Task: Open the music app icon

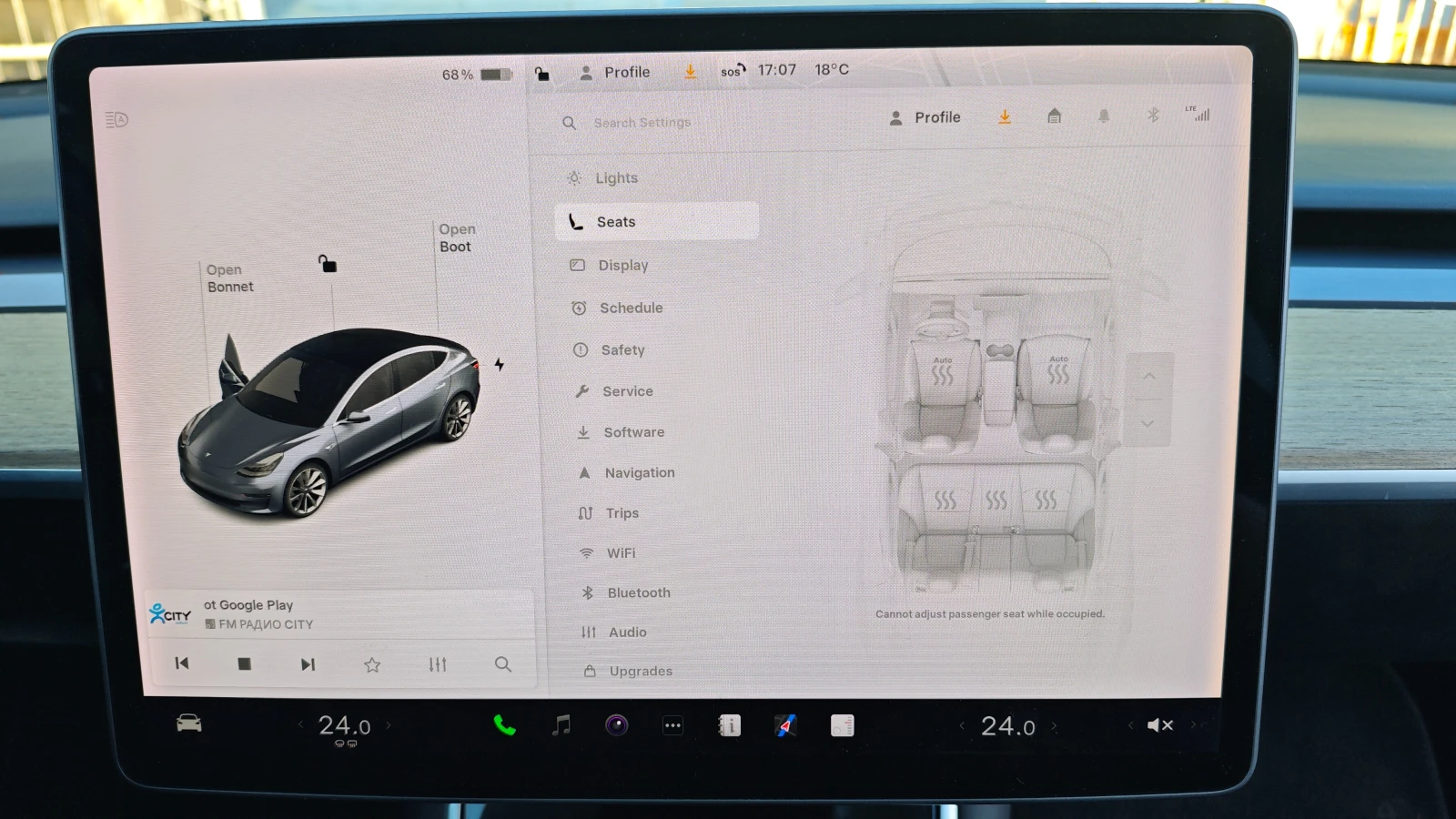Action: click(x=561, y=725)
